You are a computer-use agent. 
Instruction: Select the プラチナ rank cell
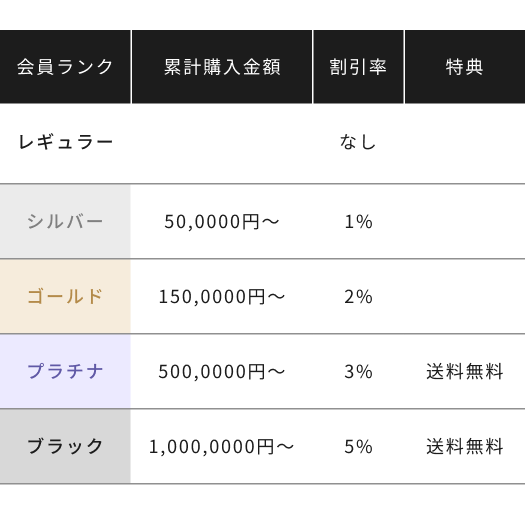(x=65, y=371)
